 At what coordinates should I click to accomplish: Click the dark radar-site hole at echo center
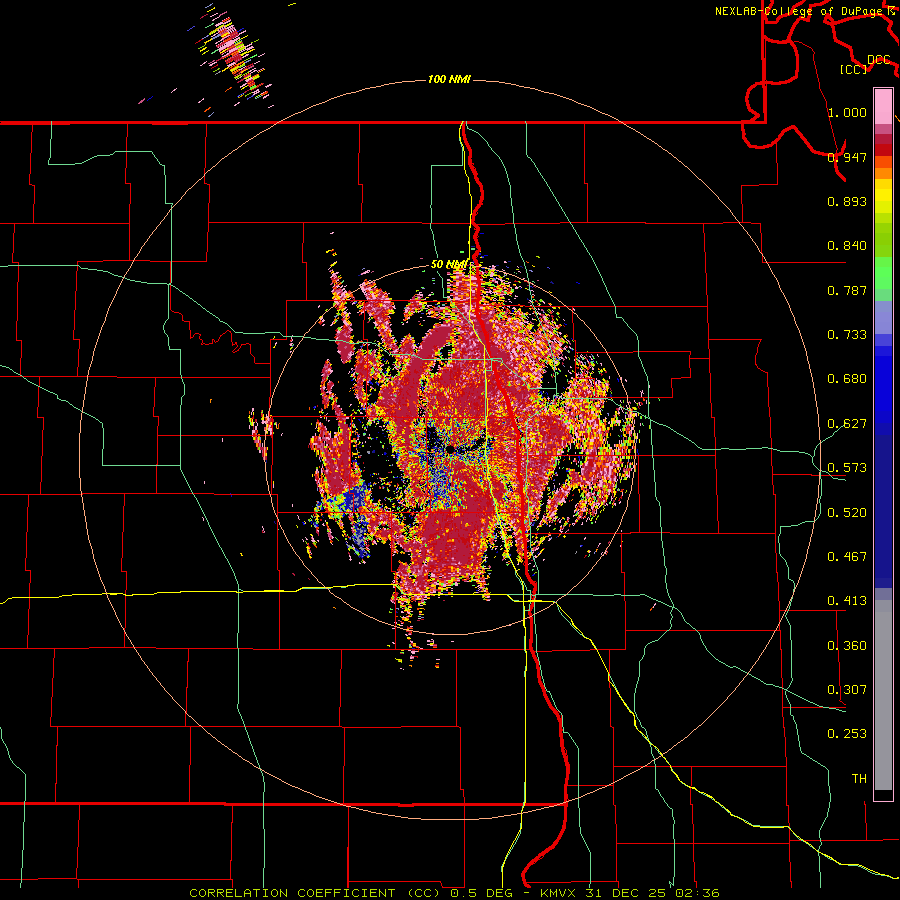(x=451, y=448)
